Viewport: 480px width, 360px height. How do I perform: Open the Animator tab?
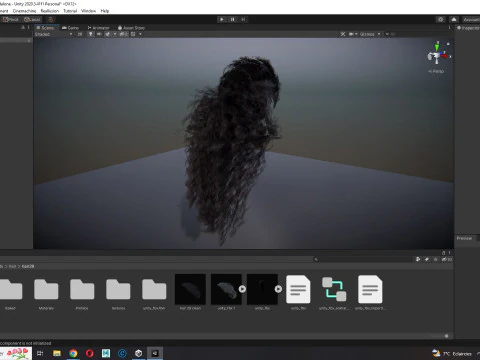pyautogui.click(x=98, y=28)
